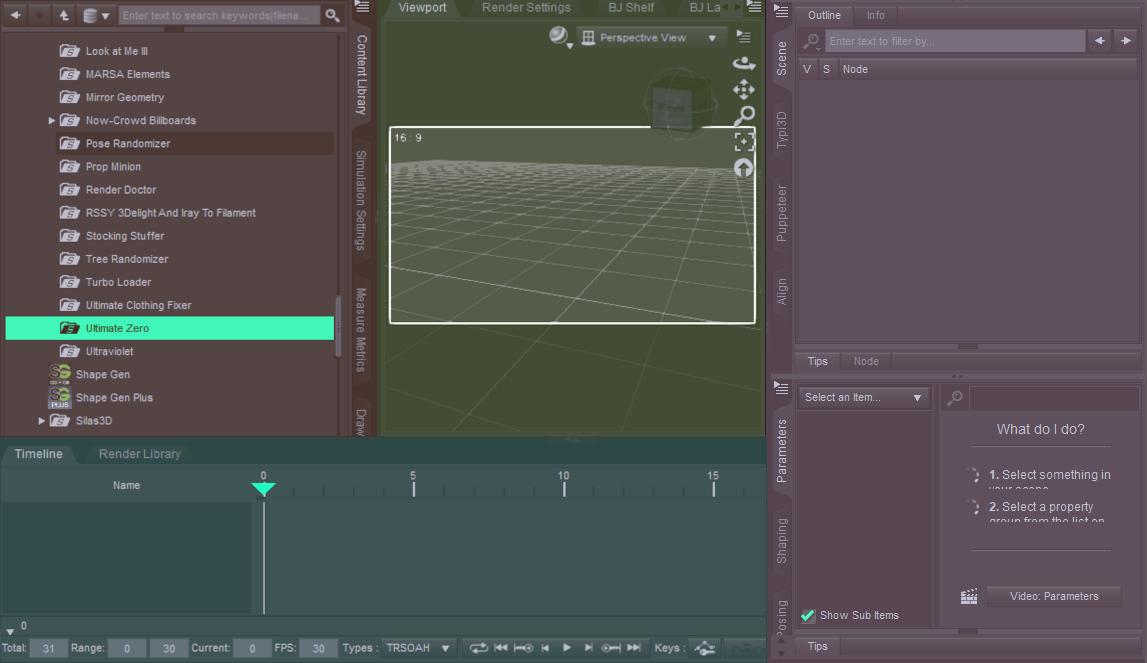Go to previous keyframe
Viewport: 1147px width, 663px height.
tap(523, 648)
